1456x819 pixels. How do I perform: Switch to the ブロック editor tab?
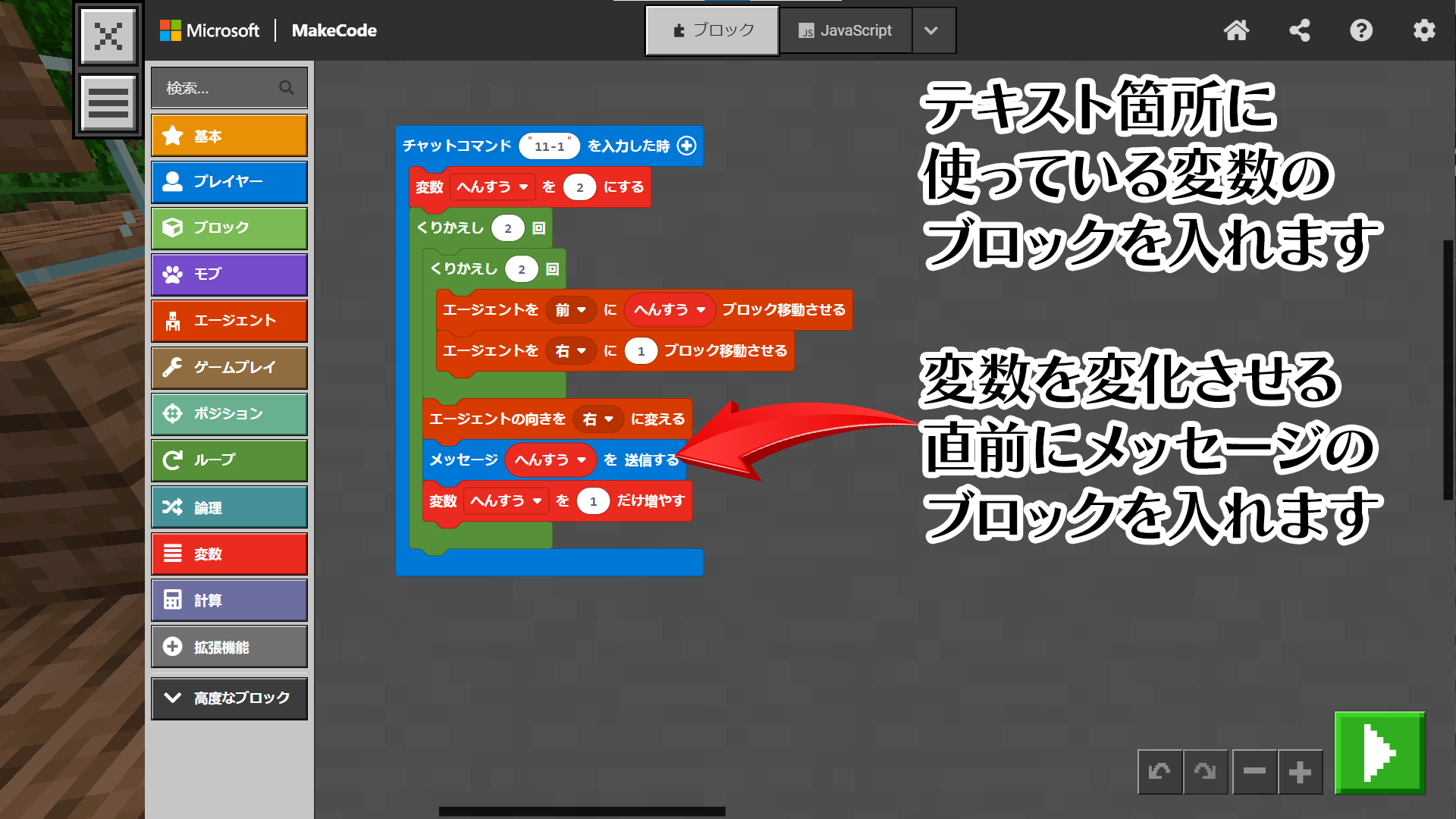tap(712, 30)
